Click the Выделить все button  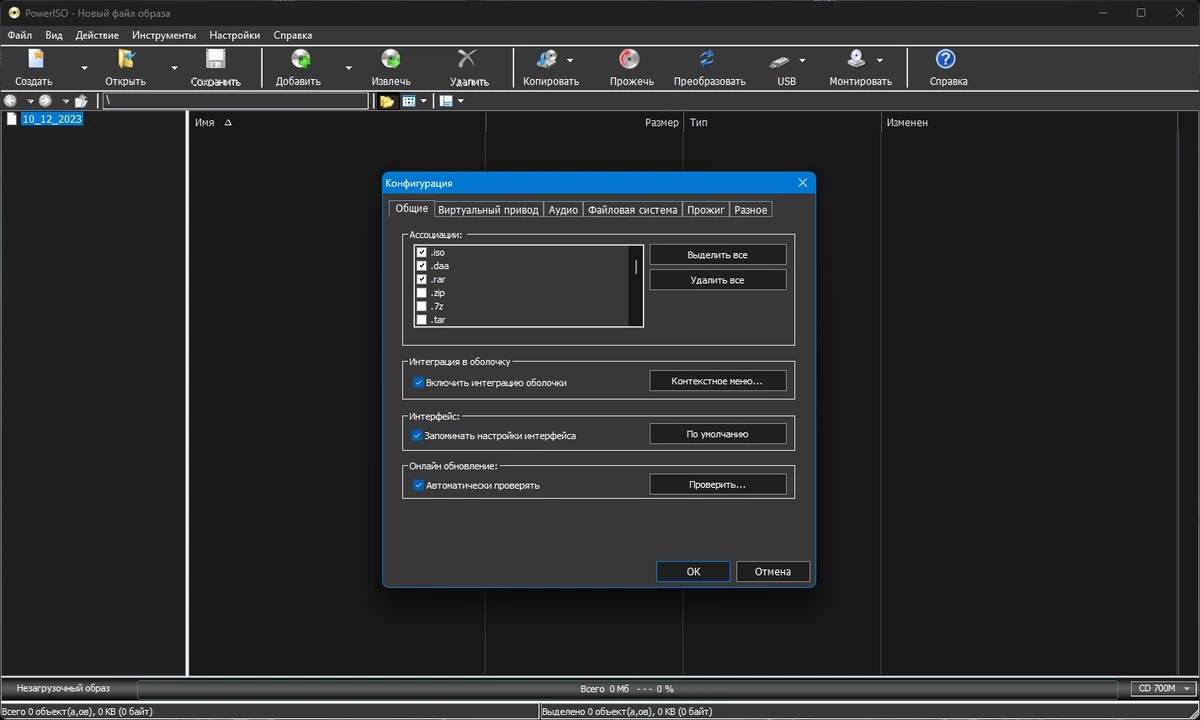pyautogui.click(x=718, y=255)
